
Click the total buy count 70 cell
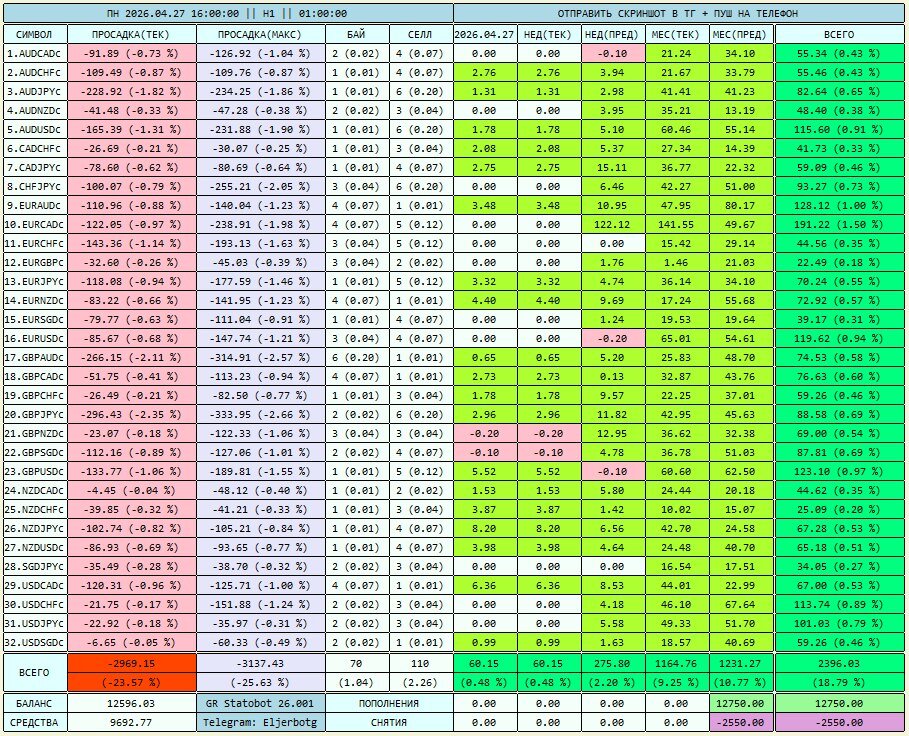point(357,664)
